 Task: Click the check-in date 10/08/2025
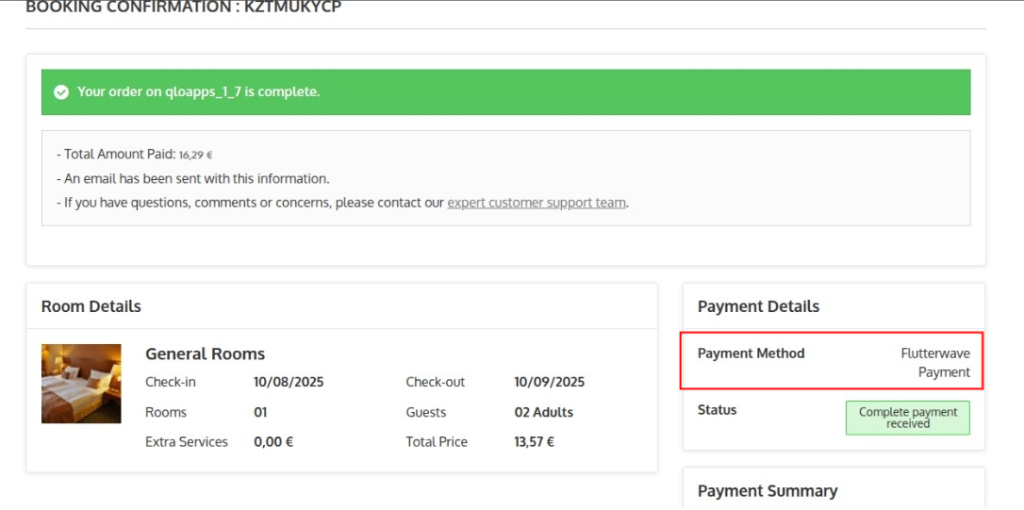(289, 382)
